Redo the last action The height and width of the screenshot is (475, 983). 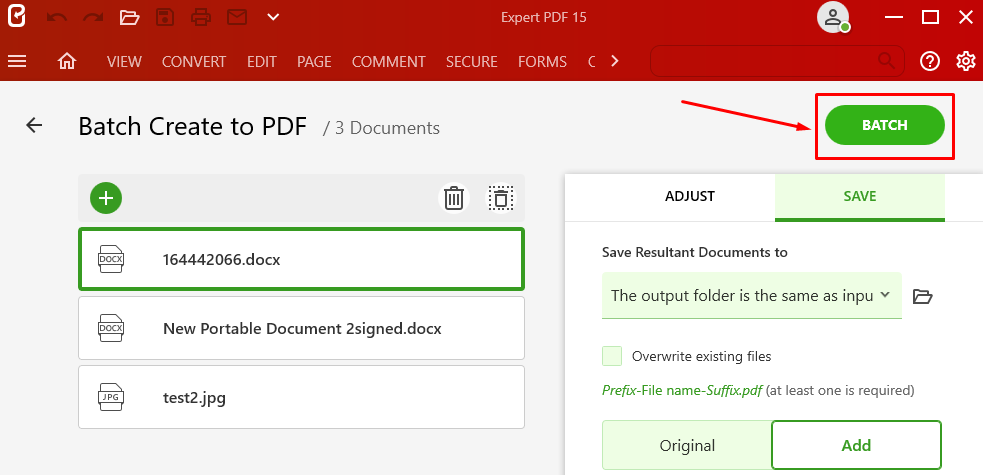(93, 17)
